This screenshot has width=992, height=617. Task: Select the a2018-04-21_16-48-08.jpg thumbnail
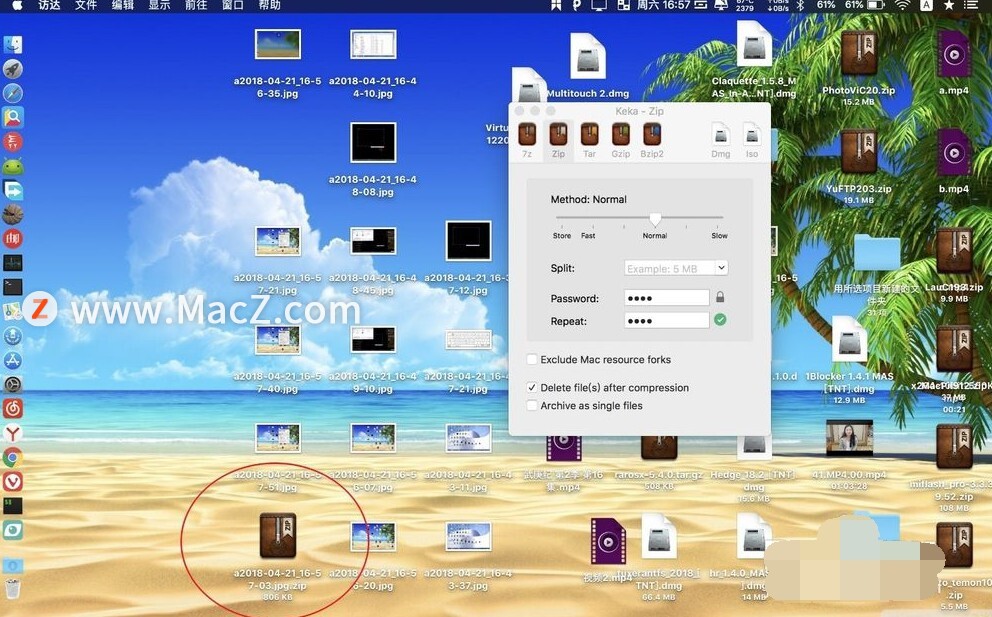[x=373, y=142]
